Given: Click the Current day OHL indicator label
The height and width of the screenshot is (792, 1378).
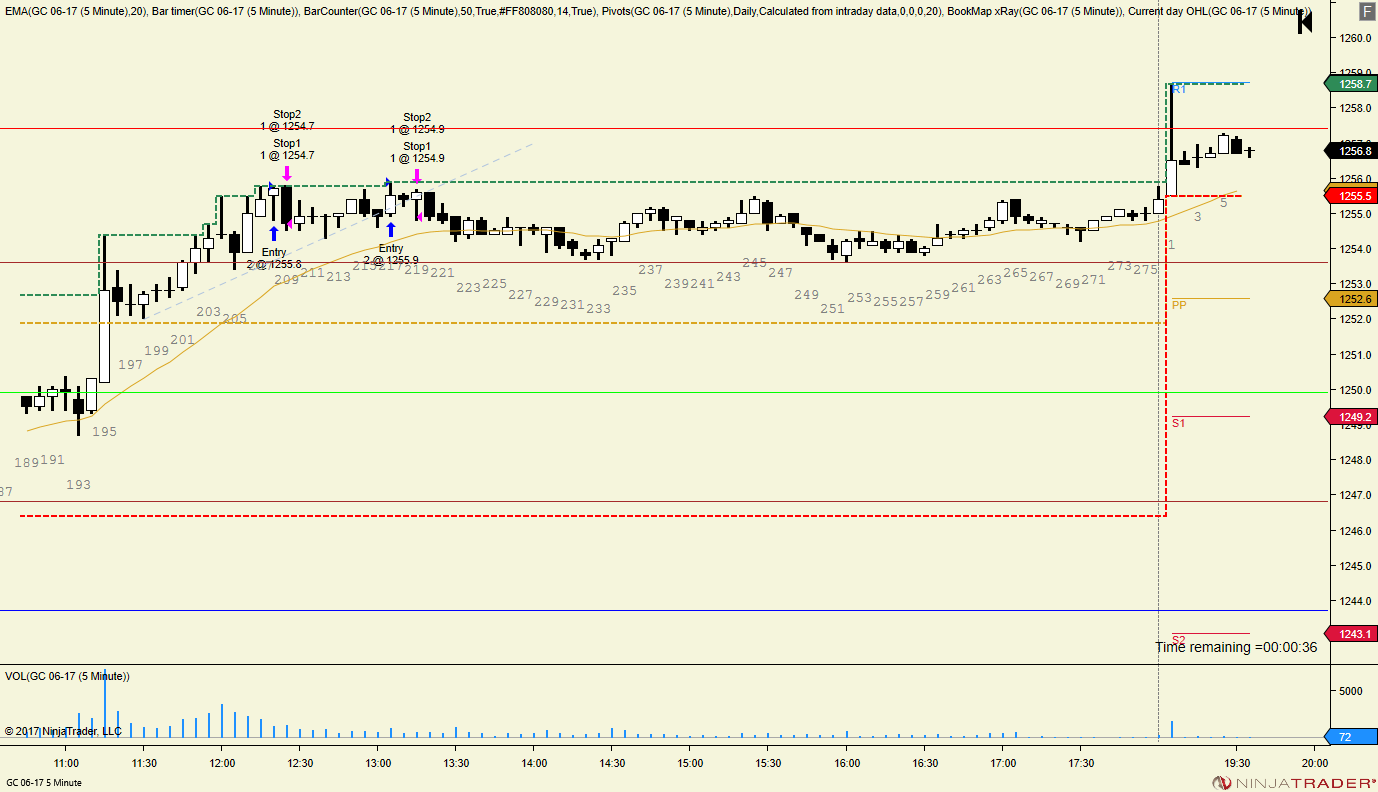Looking at the screenshot, I should tap(1219, 11).
